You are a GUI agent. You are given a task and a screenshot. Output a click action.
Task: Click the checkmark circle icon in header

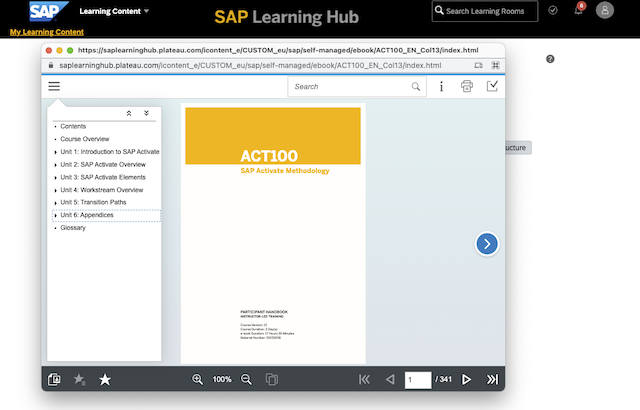point(553,10)
